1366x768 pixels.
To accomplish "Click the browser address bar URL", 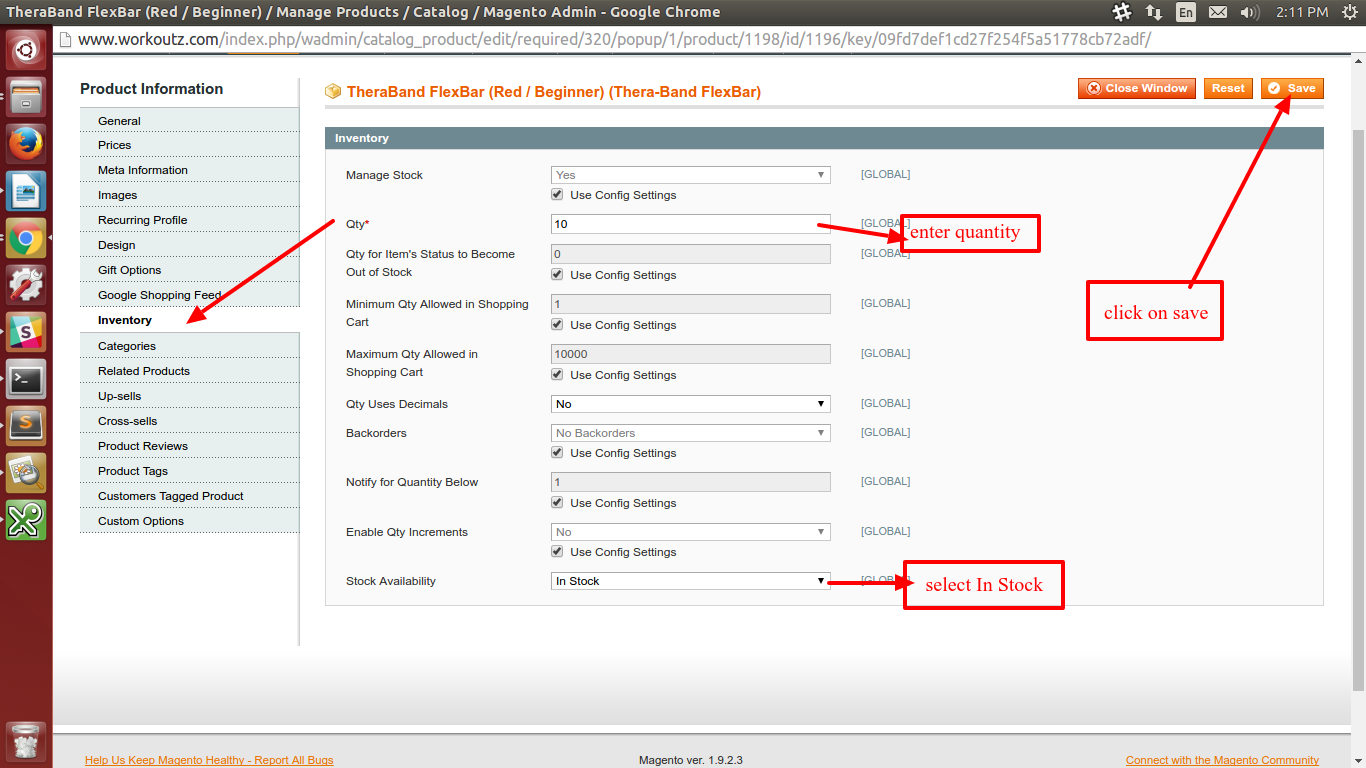I will point(614,40).
